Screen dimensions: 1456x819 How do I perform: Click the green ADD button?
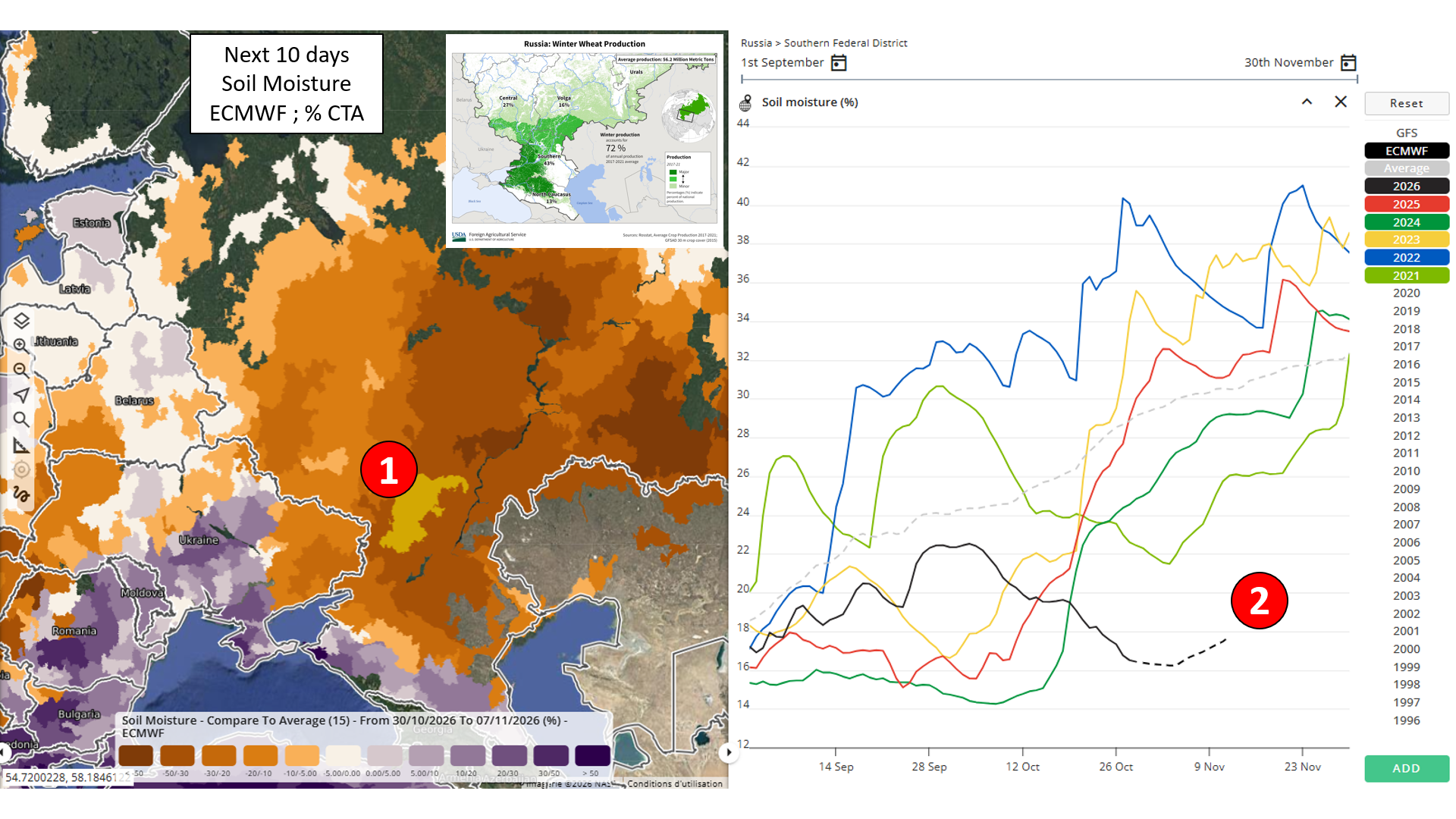(1407, 768)
